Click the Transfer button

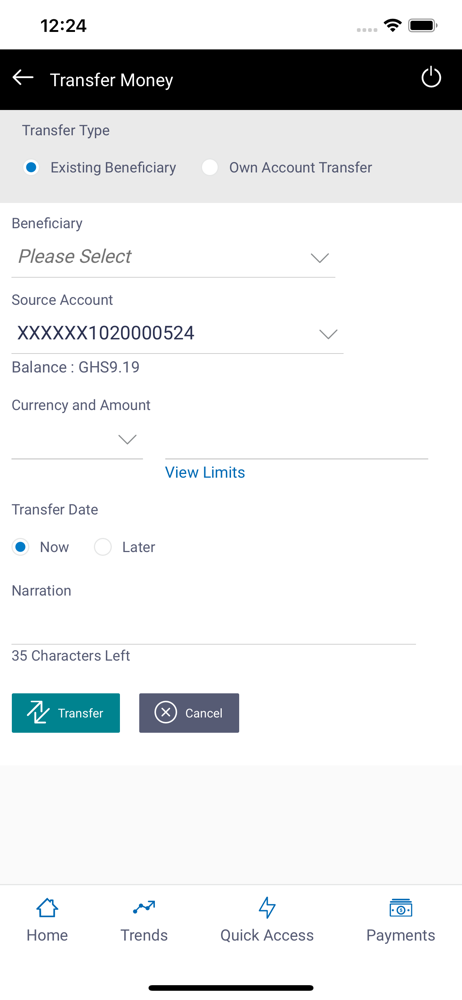pos(66,713)
